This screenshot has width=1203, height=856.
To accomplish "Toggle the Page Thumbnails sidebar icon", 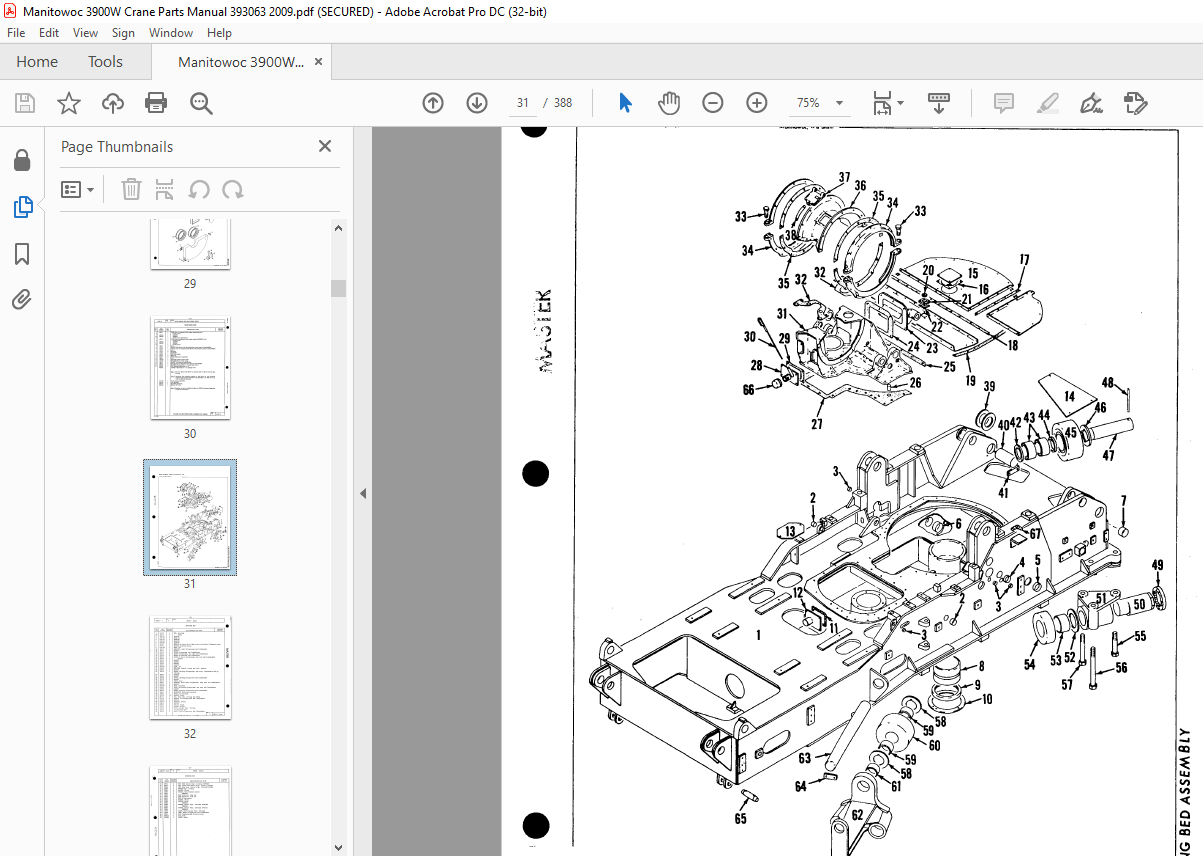I will click(23, 207).
